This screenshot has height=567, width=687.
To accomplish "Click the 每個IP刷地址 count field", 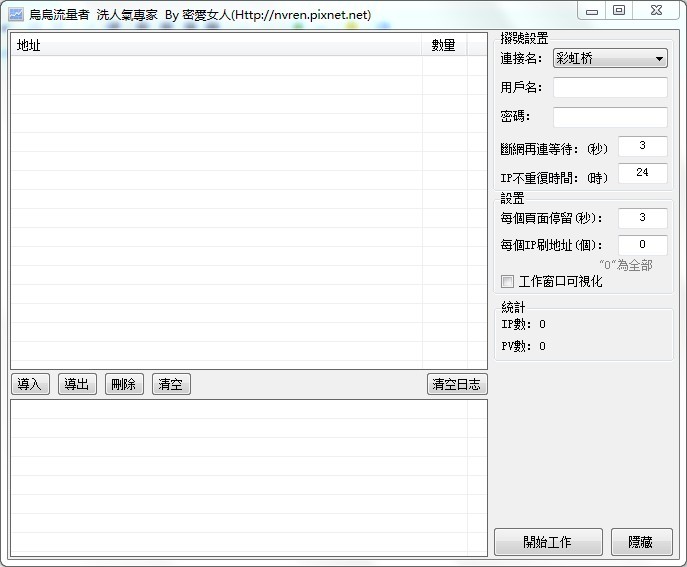I will pos(643,245).
